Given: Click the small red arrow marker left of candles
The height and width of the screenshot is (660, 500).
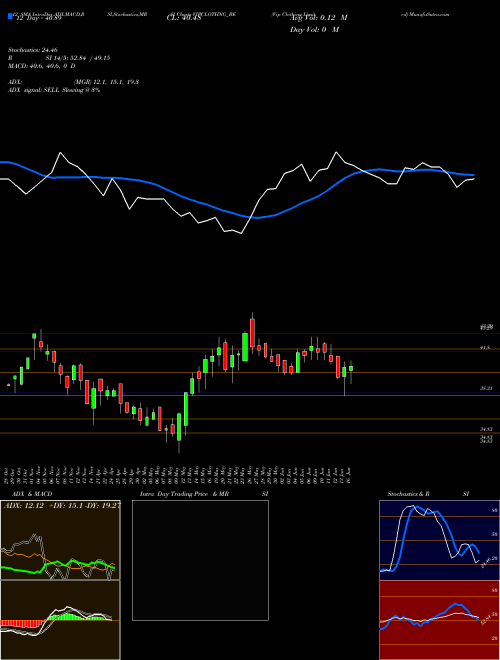Looking at the screenshot, I should [8, 385].
